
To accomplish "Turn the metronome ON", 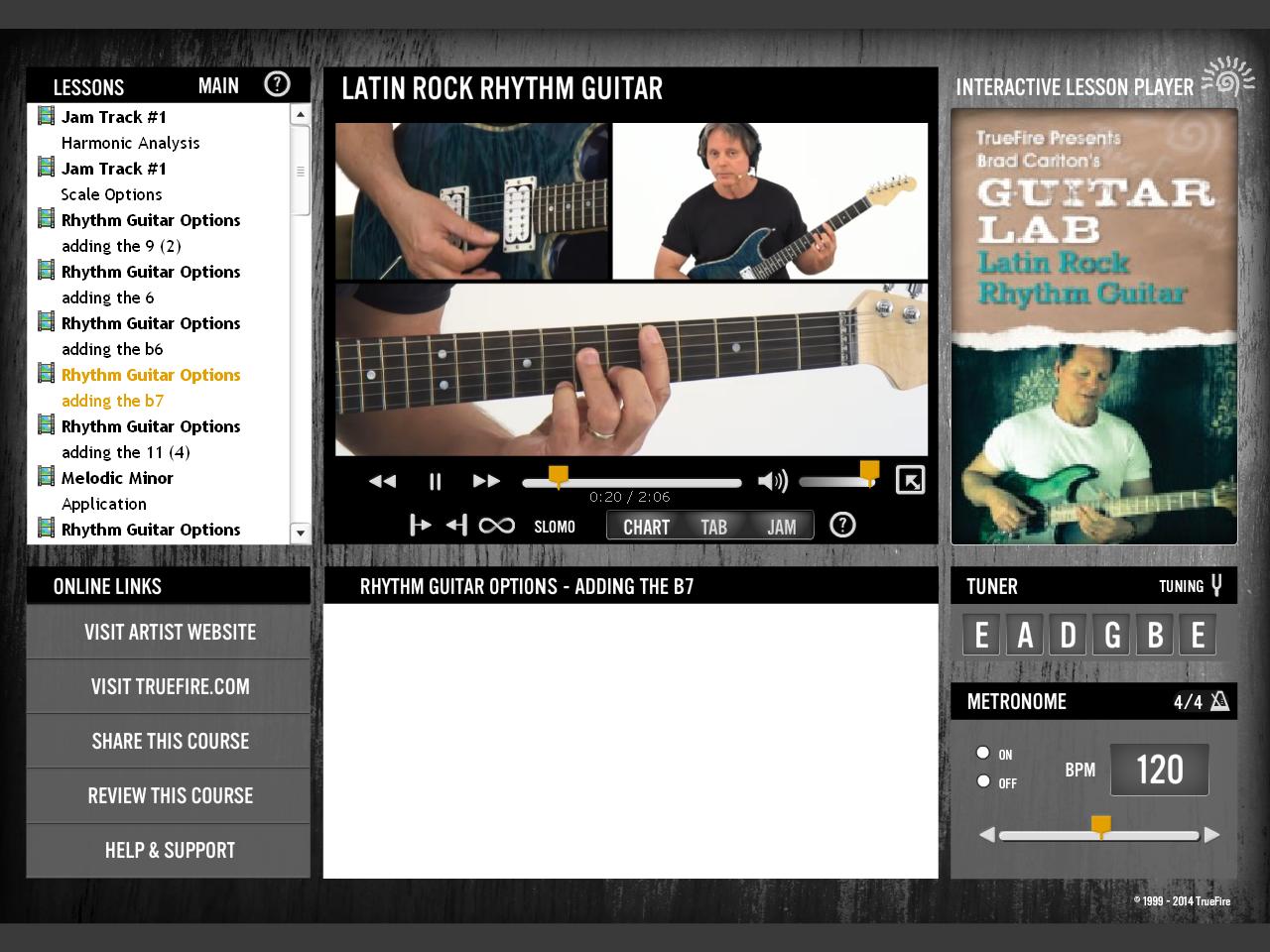I will (x=983, y=753).
